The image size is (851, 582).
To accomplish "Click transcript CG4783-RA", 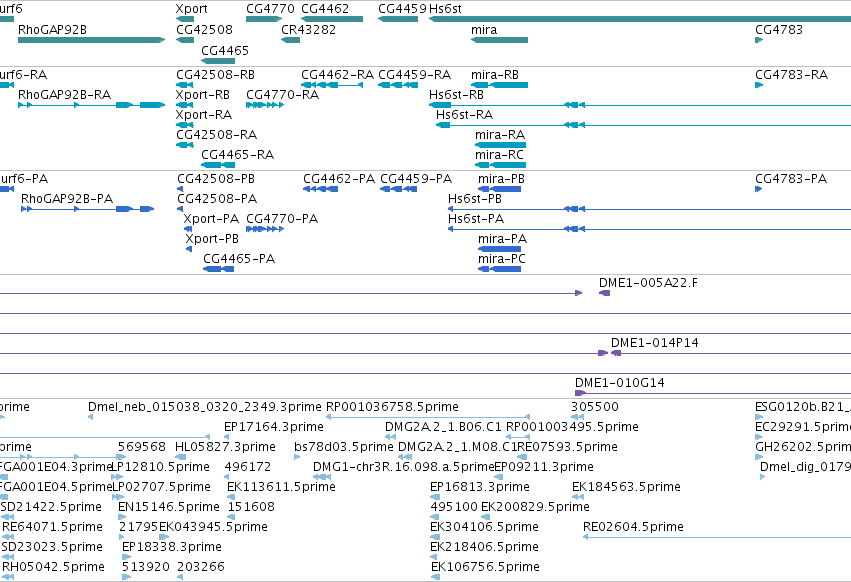I will coord(759,85).
